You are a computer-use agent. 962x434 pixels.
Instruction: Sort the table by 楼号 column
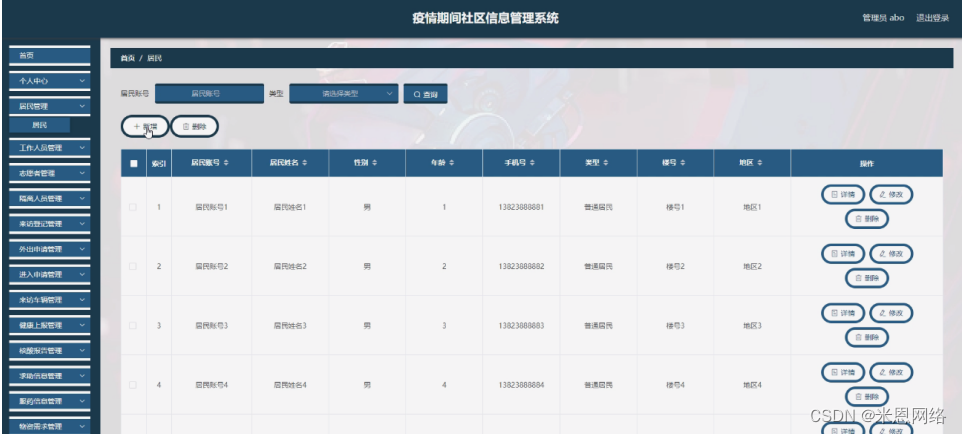682,163
